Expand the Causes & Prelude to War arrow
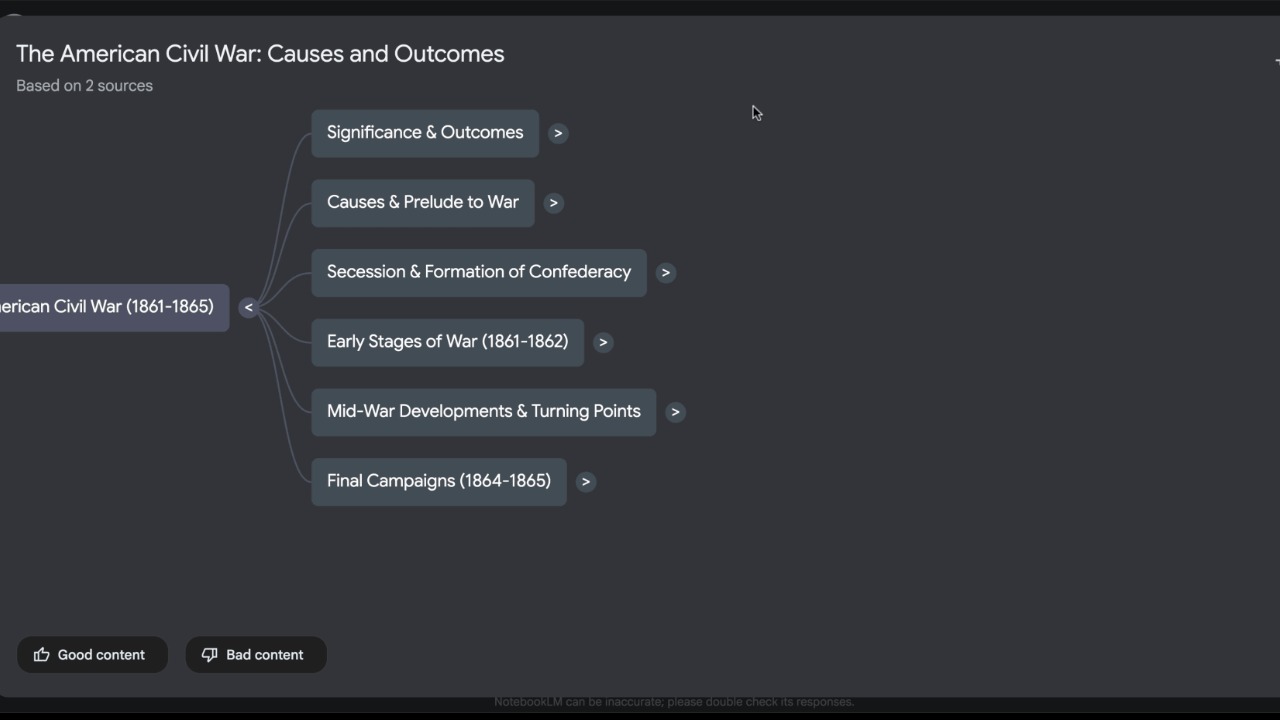The height and width of the screenshot is (720, 1280). 553,203
